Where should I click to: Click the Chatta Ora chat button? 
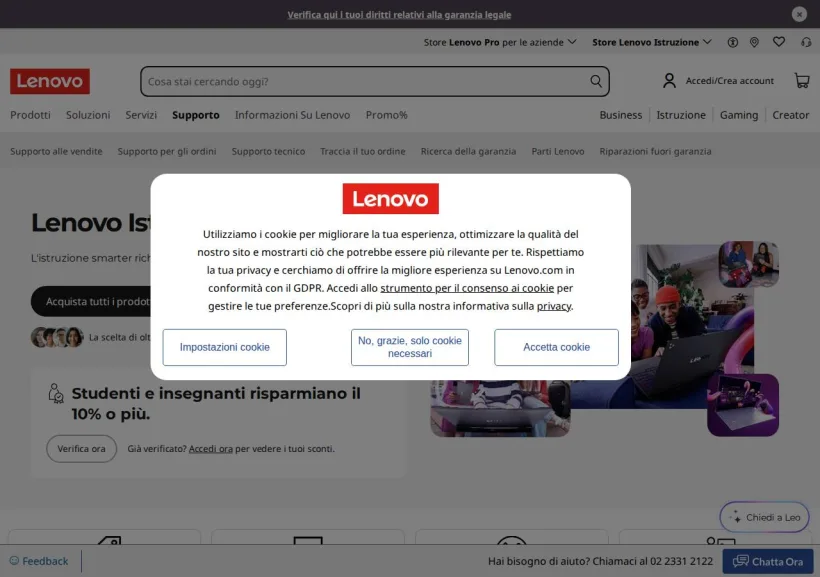[x=767, y=561]
